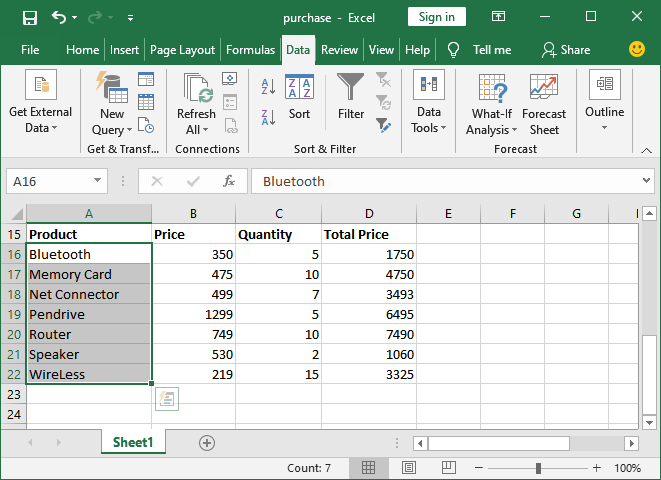Send feedback via the smiley face
This screenshot has height=480, width=661.
pos(637,49)
